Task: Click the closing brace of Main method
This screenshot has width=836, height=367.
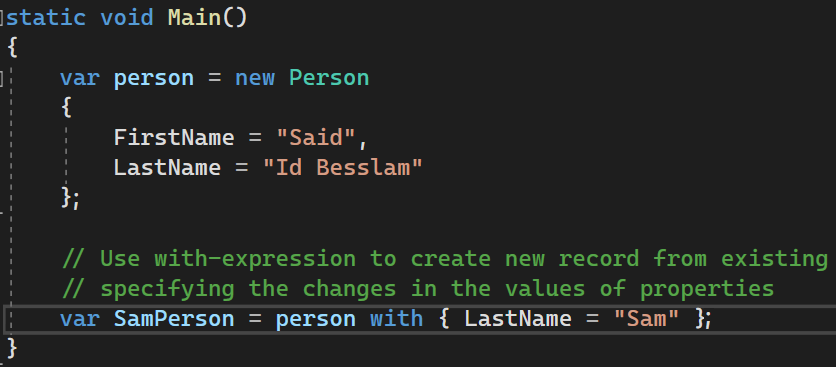Action: 12,348
